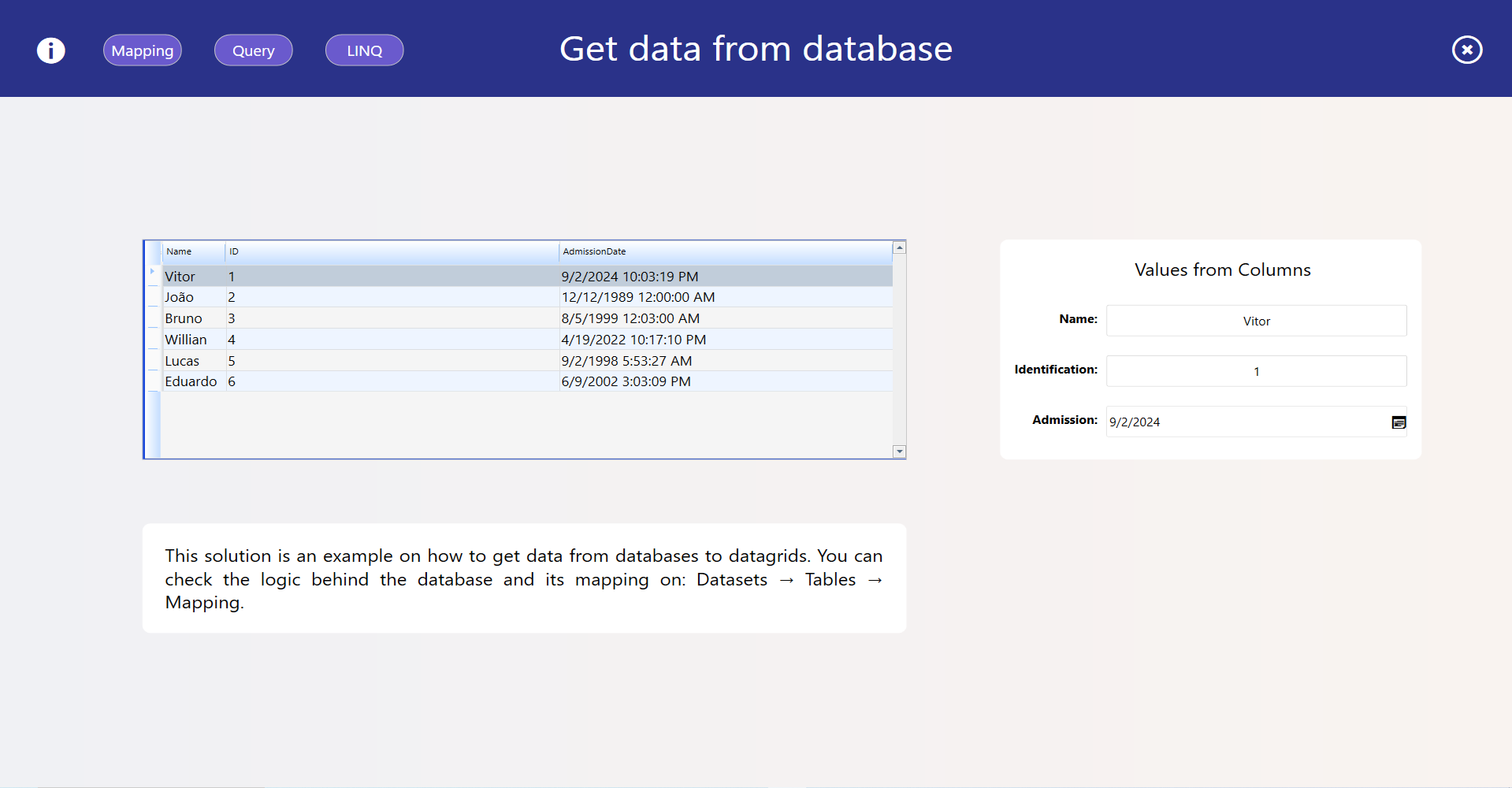This screenshot has height=788, width=1512.
Task: Click the Admission date field 9/2/2024
Action: [1245, 422]
